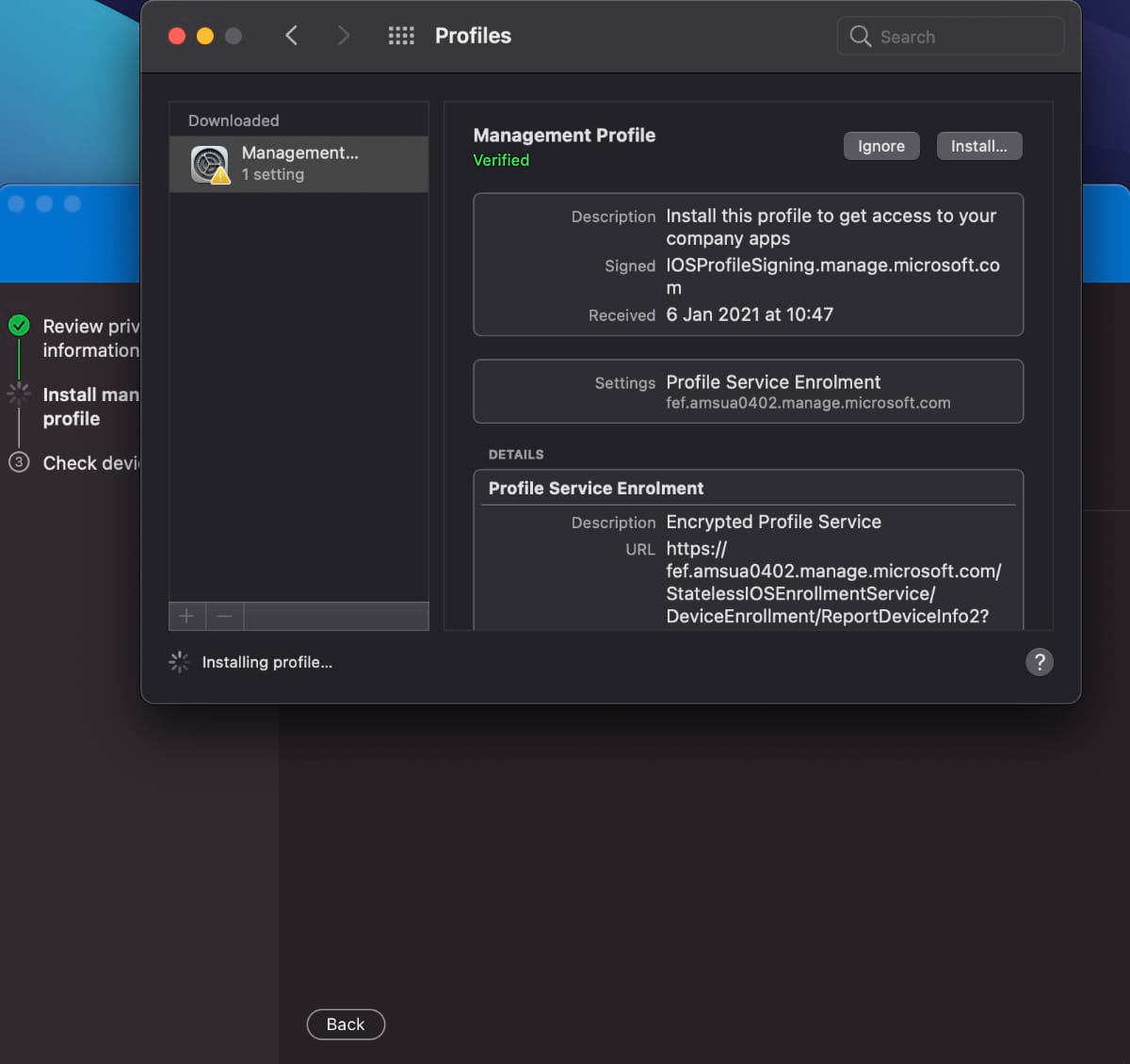Image resolution: width=1130 pixels, height=1064 pixels.
Task: Click Profile Service Enrolment settings value
Action: tap(773, 382)
